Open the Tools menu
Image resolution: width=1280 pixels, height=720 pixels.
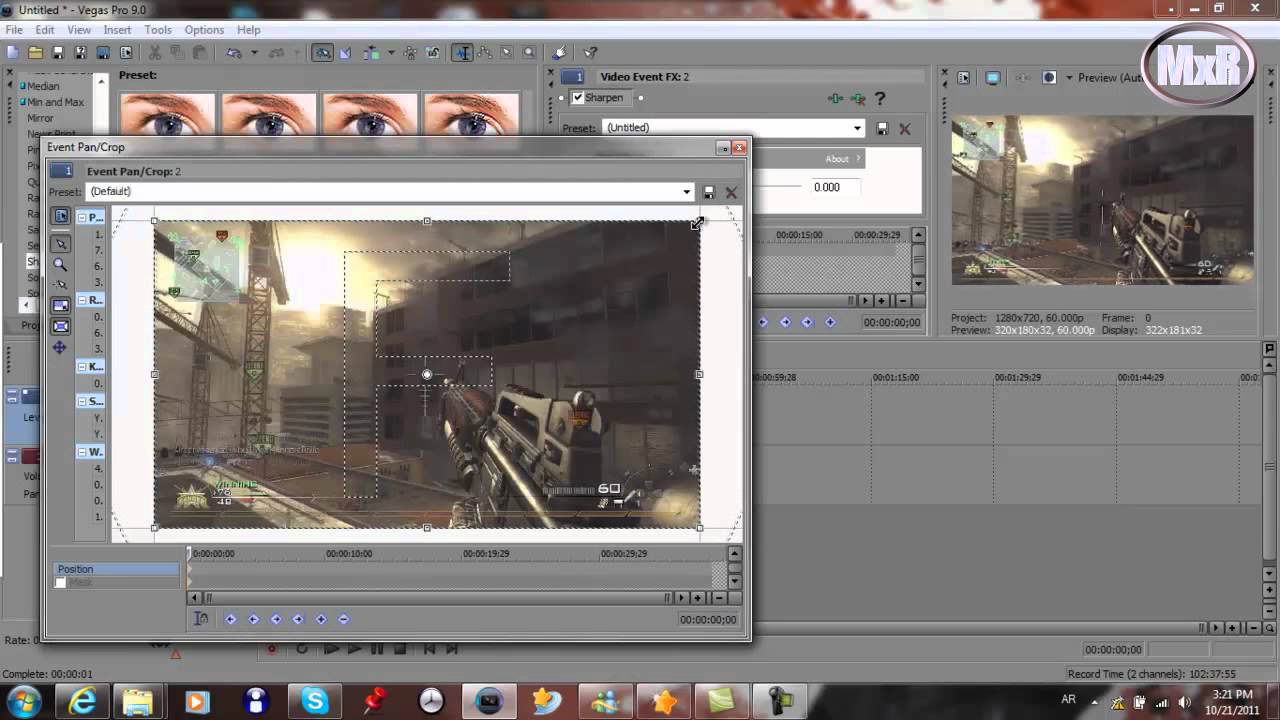158,30
